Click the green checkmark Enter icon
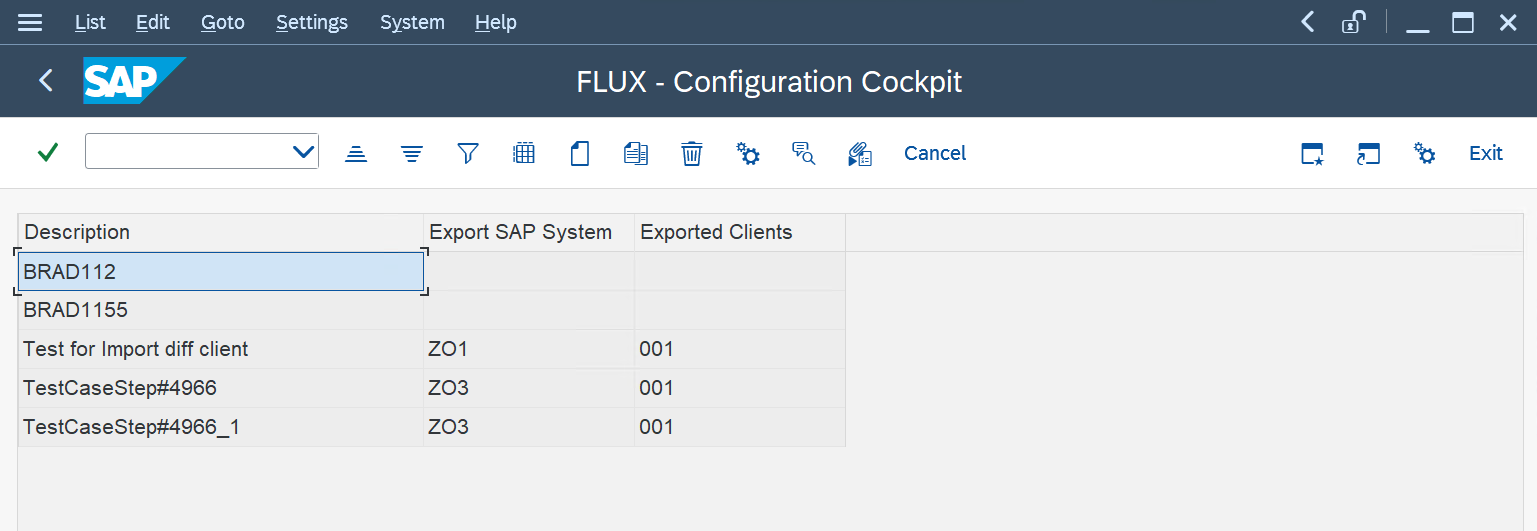The image size is (1537, 531). tap(47, 152)
